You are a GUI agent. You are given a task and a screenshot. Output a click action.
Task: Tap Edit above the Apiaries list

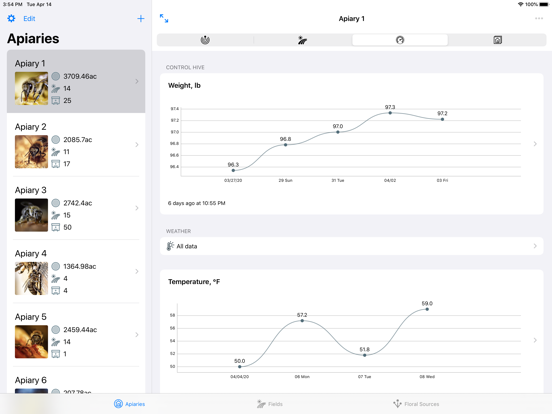click(29, 19)
